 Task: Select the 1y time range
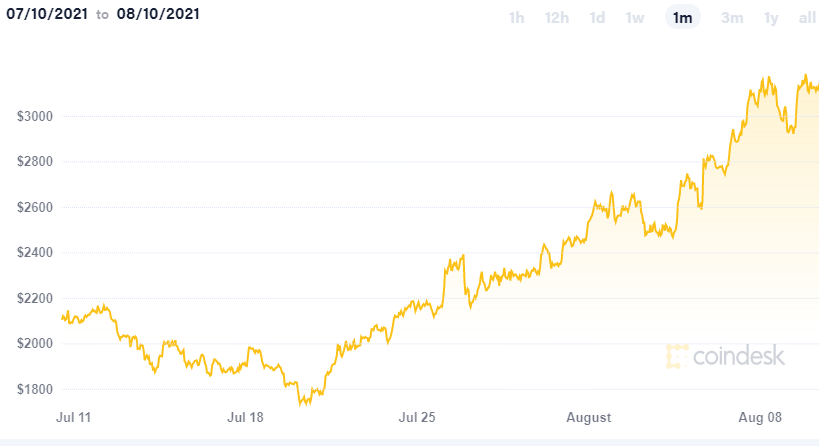pos(771,18)
